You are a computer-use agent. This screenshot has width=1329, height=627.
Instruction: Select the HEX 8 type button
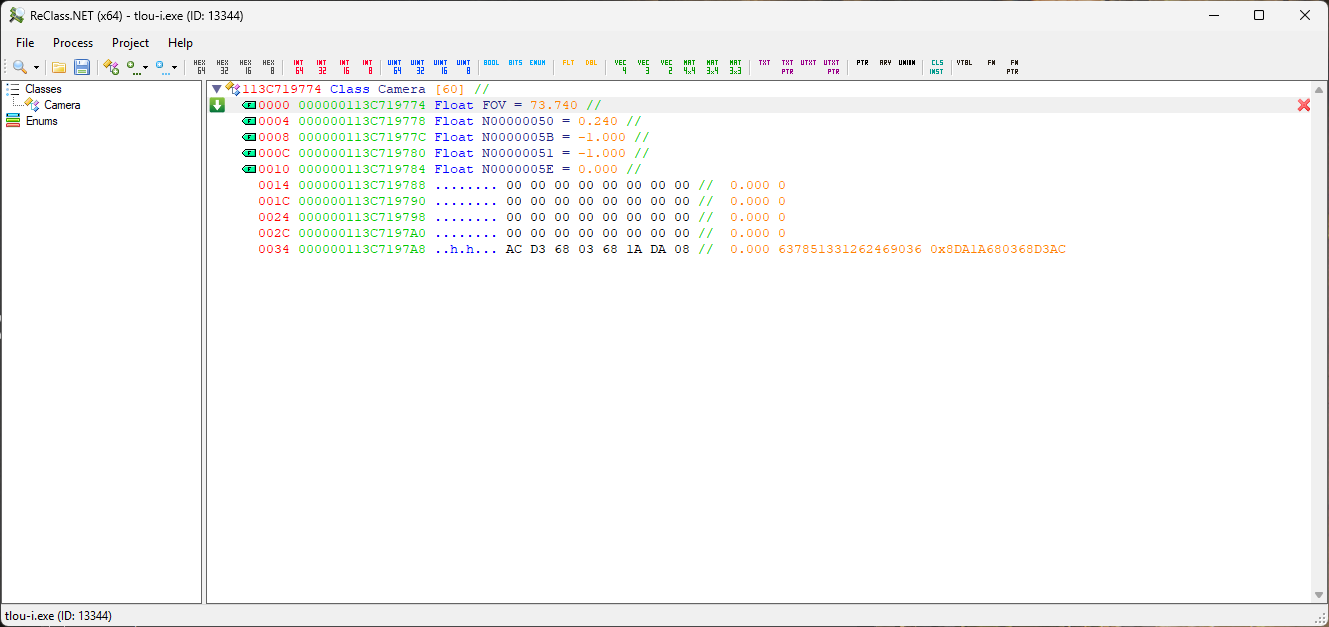pos(269,67)
